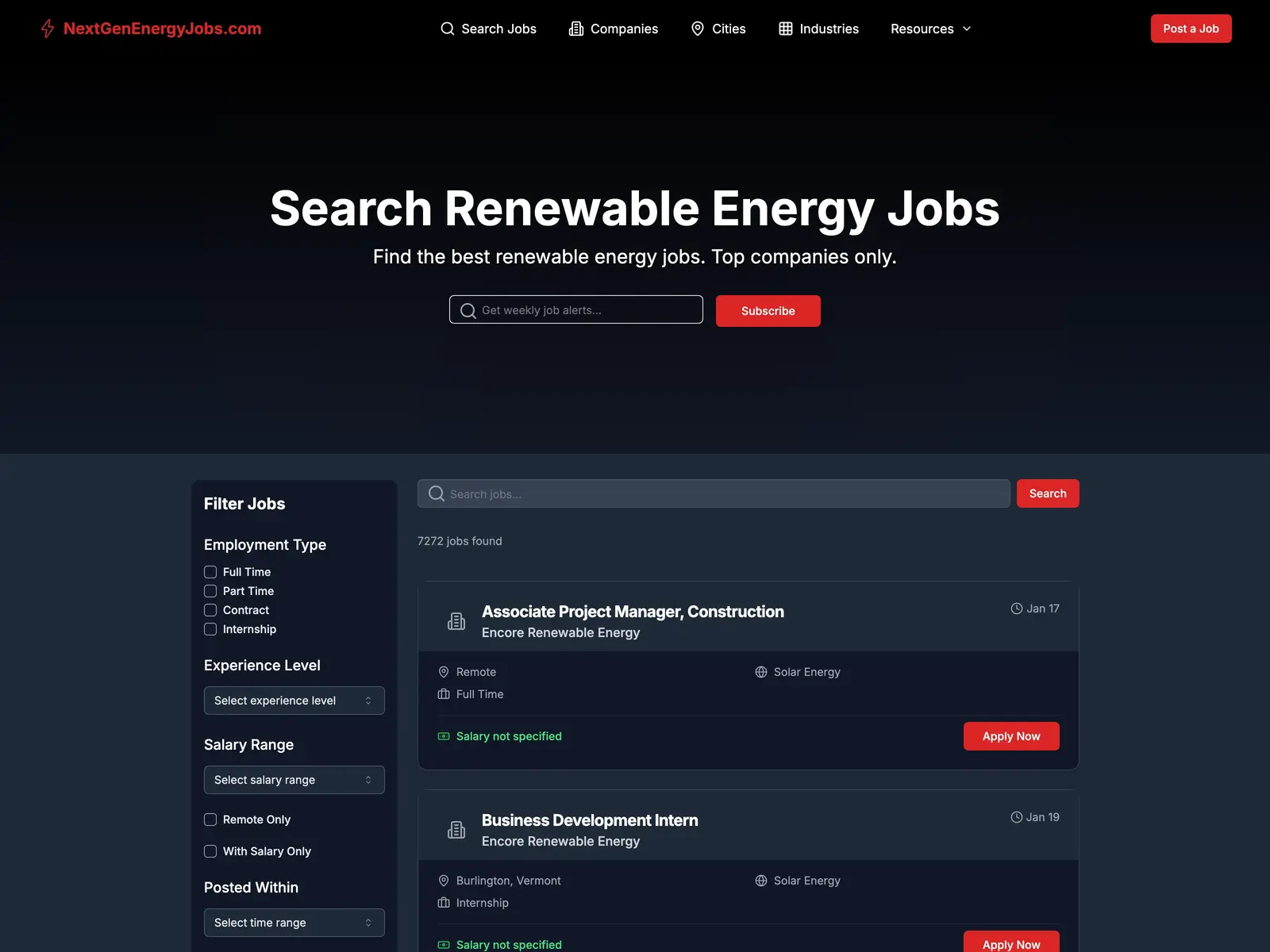Click the Post a Job button

pos(1191,29)
